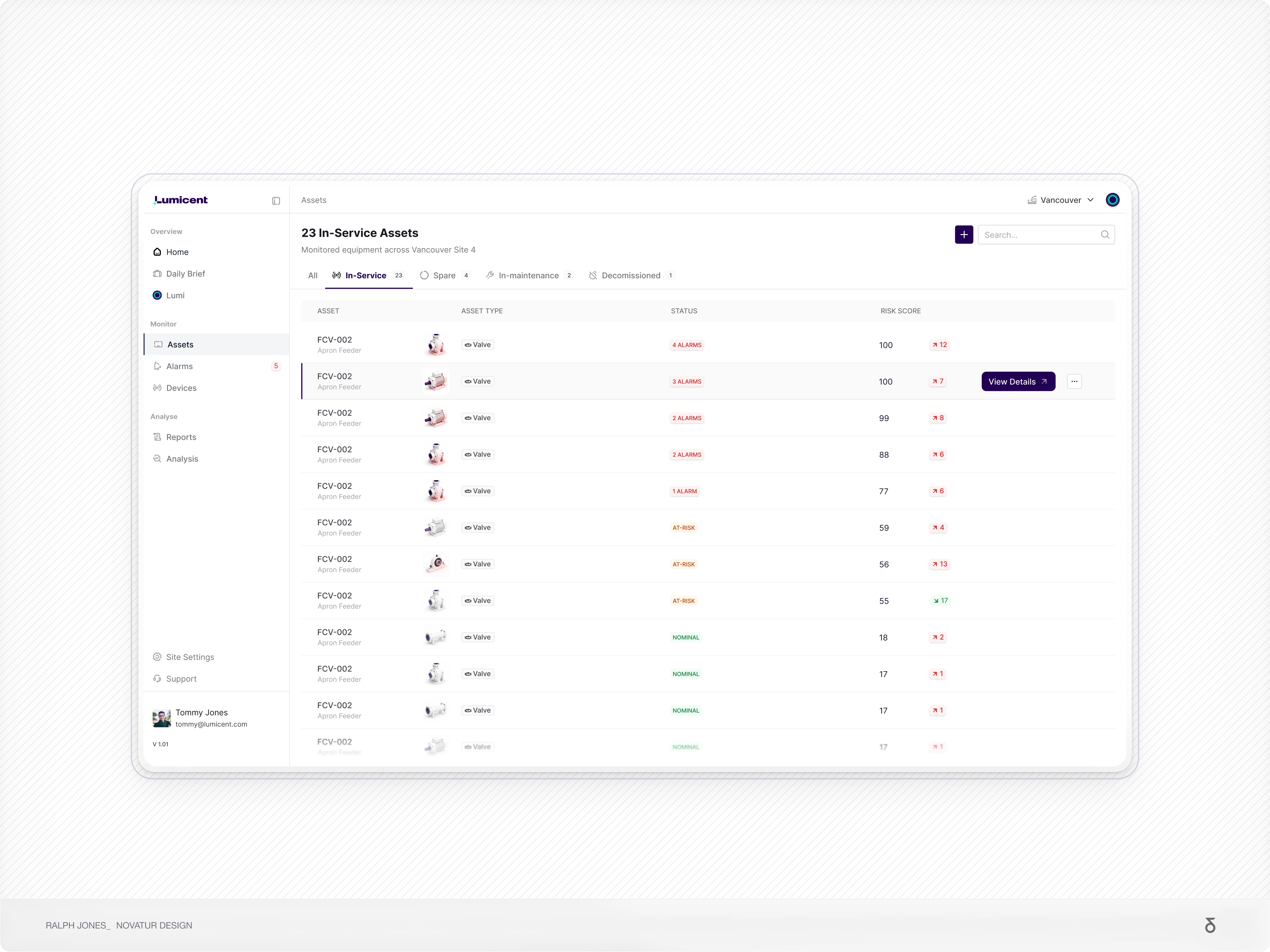Viewport: 1270px width, 952px height.
Task: Click the Lumicent logo
Action: pyautogui.click(x=180, y=200)
